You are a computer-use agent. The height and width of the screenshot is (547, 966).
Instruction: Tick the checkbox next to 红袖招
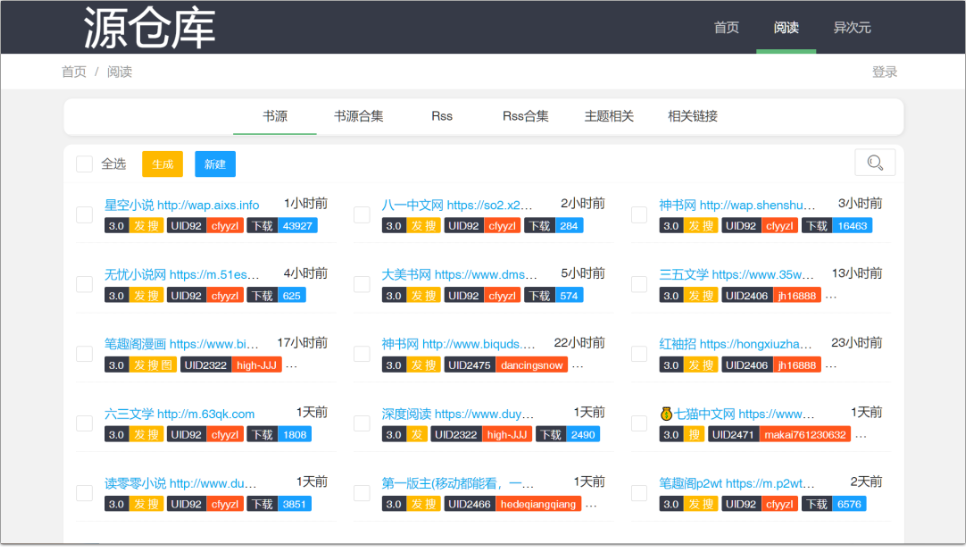pyautogui.click(x=639, y=354)
